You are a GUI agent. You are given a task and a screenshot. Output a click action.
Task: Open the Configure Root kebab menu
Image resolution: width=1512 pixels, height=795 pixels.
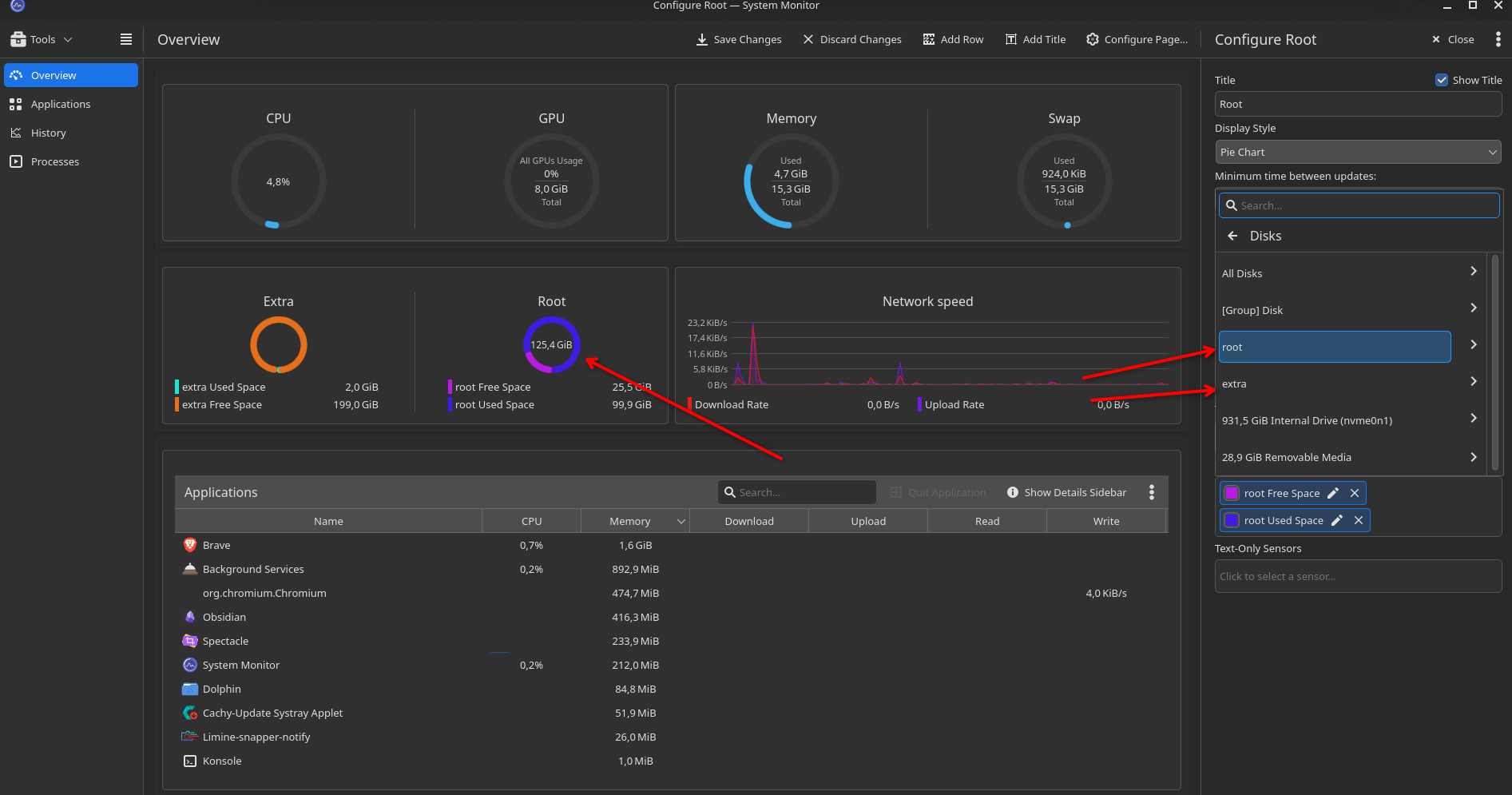pyautogui.click(x=1498, y=39)
